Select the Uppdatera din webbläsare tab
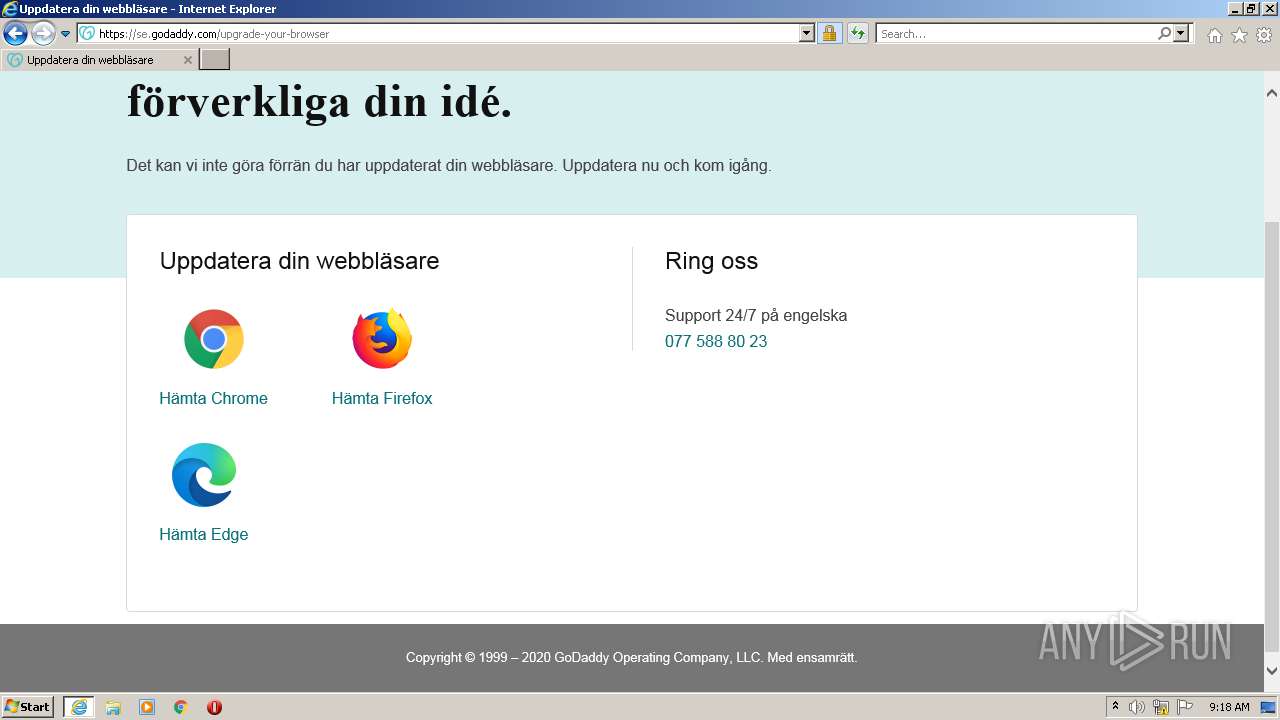Screen dimensions: 1280x720 click(100, 60)
